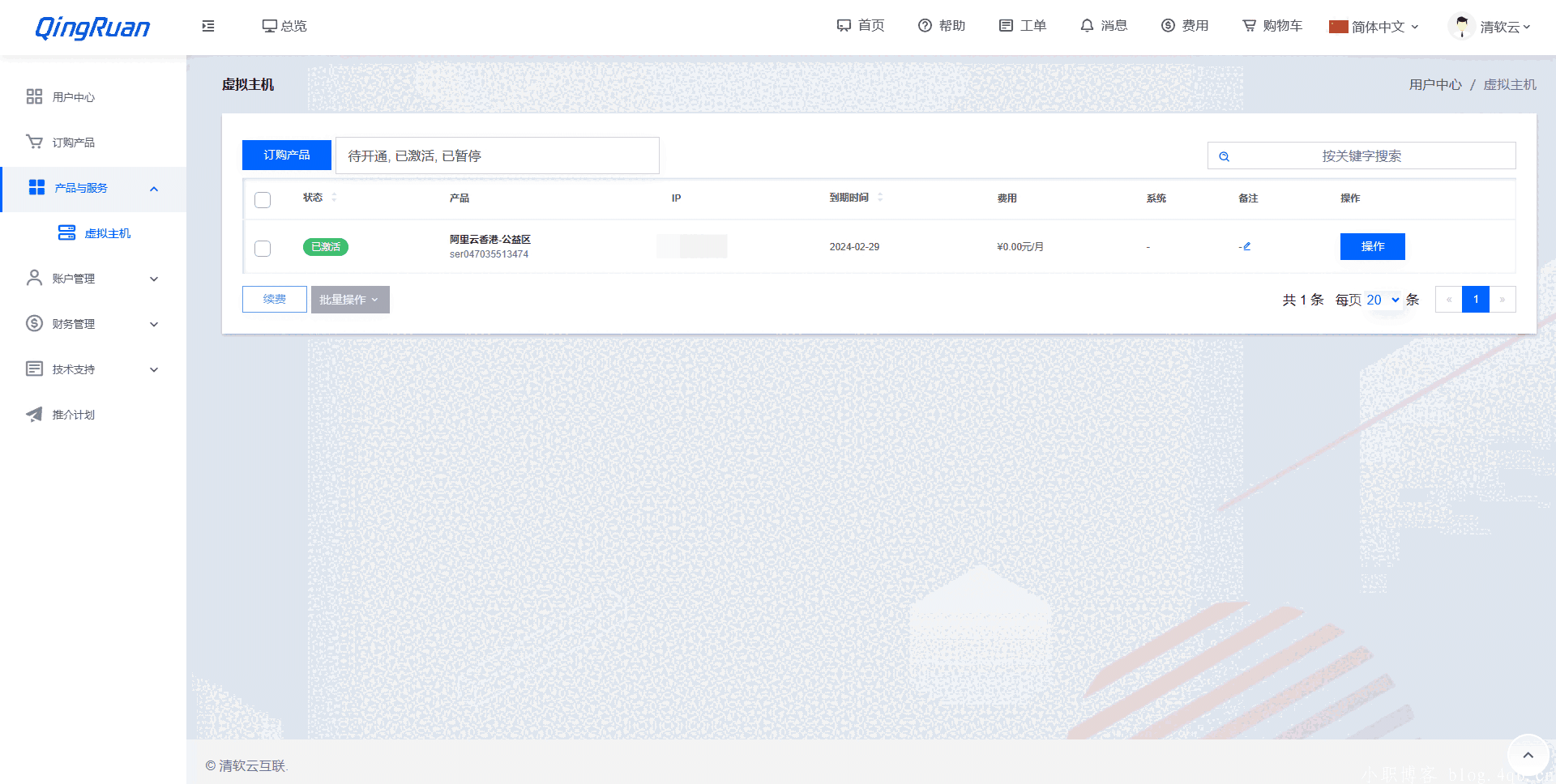The height and width of the screenshot is (784, 1556).
Task: Click the 订购产品 blue button
Action: pyautogui.click(x=287, y=155)
